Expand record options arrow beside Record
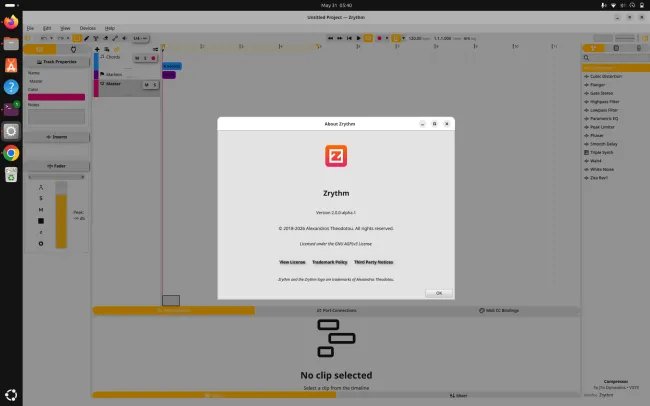This screenshot has height=406, width=650. point(387,38)
